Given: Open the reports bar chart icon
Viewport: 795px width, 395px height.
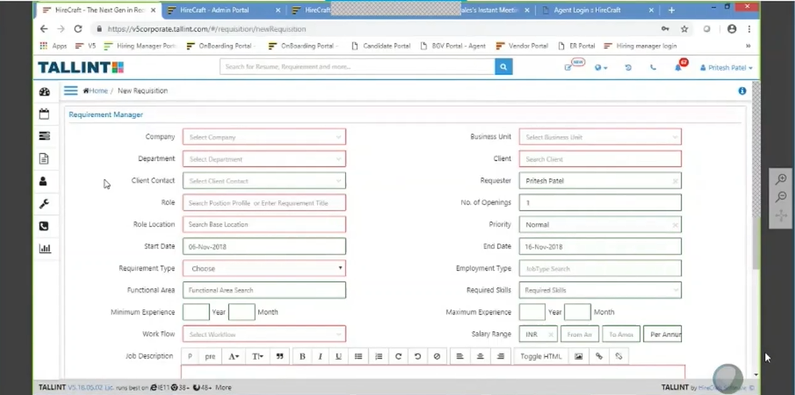Looking at the screenshot, I should coord(45,248).
